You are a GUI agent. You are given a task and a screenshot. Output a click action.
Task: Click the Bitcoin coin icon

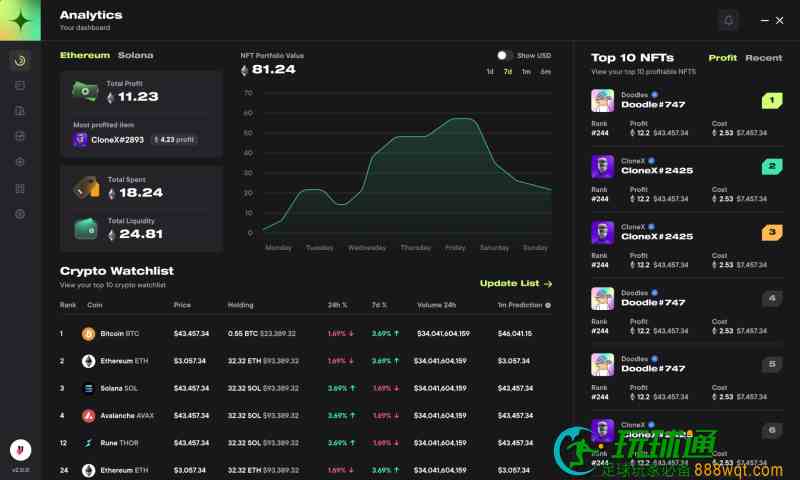(88, 334)
